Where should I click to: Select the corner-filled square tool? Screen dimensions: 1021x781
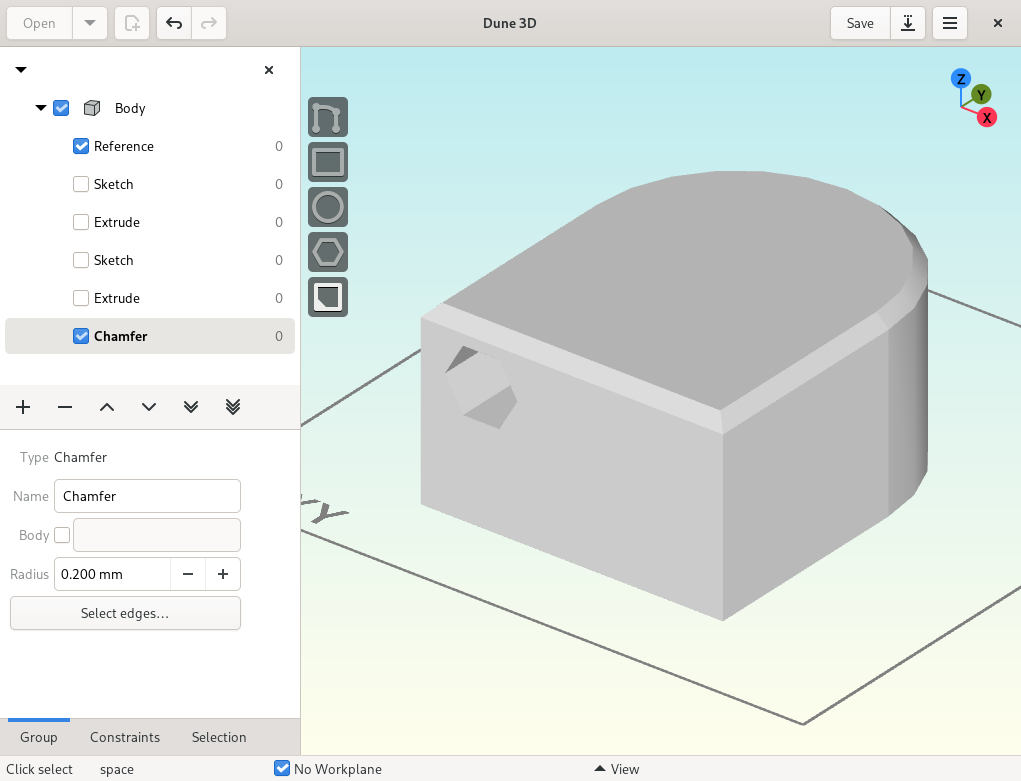(x=328, y=297)
